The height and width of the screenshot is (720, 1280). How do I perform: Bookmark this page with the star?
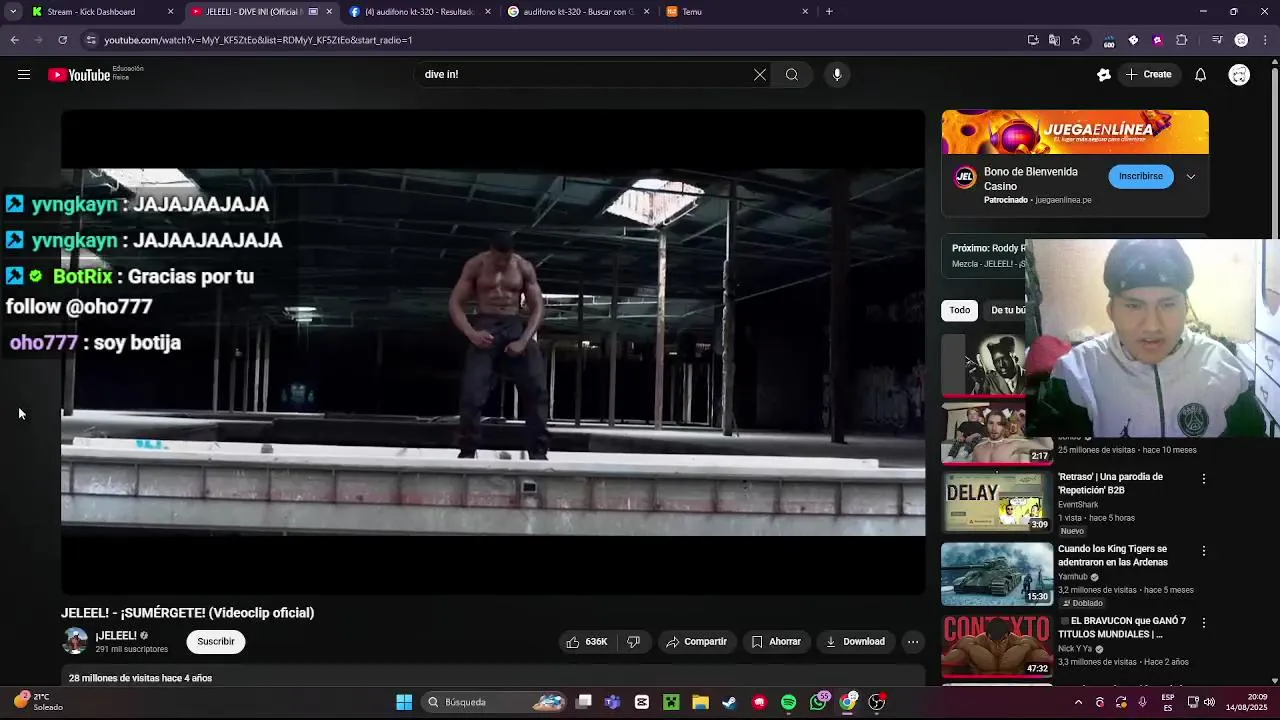coord(1076,40)
